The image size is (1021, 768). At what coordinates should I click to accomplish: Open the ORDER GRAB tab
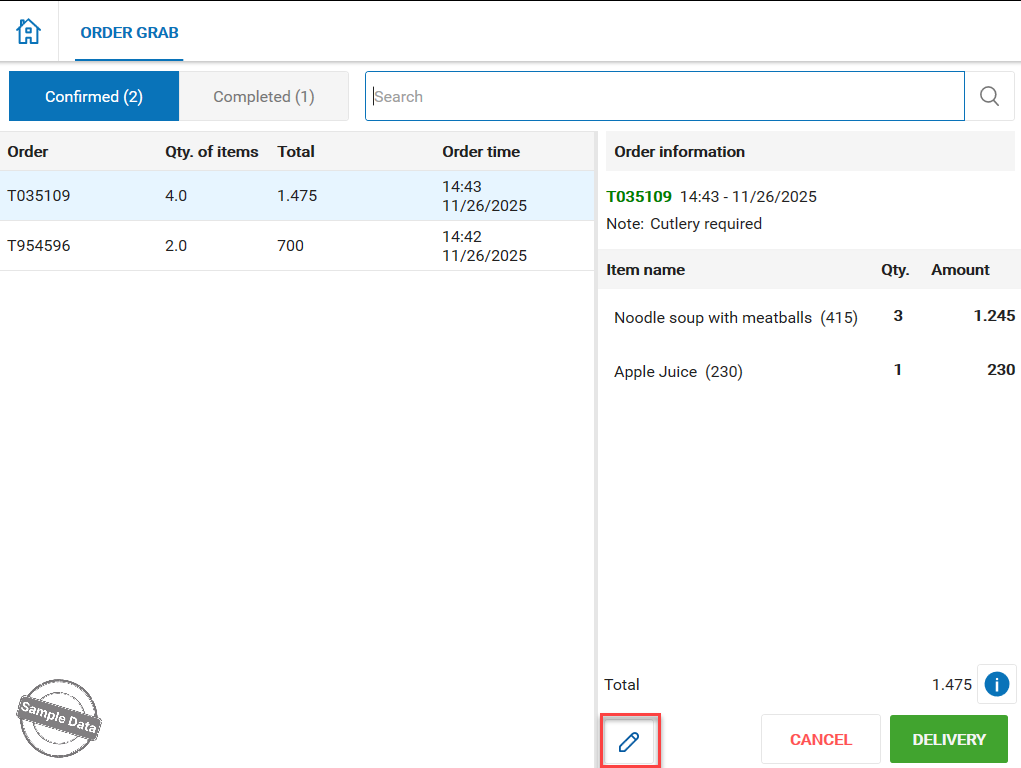[130, 33]
